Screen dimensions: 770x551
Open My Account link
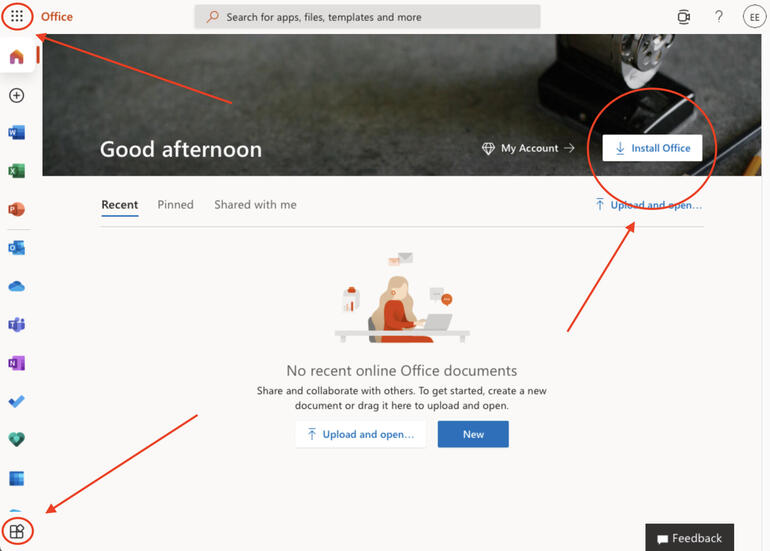point(528,148)
